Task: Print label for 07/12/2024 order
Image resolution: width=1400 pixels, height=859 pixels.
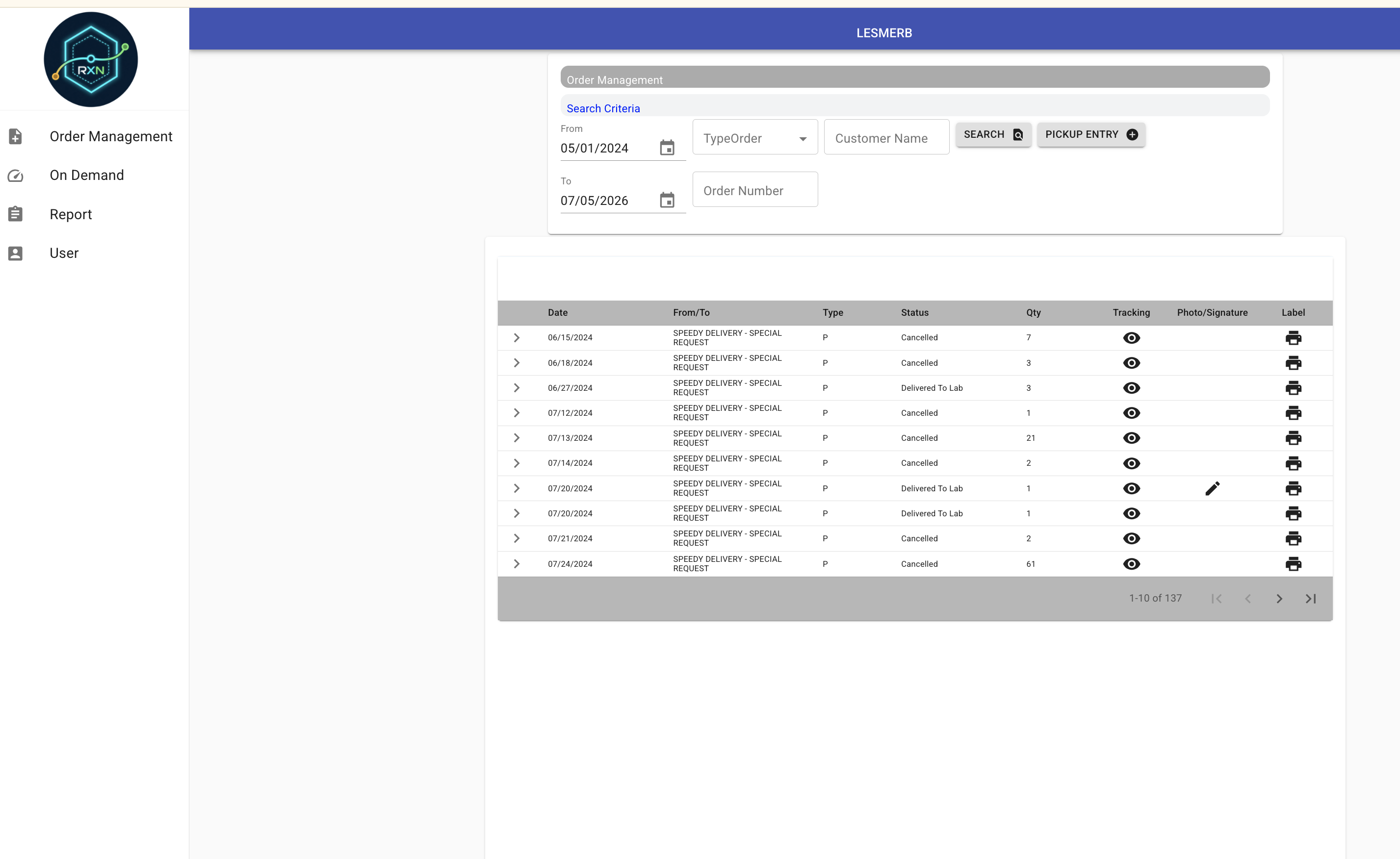Action: [1293, 413]
